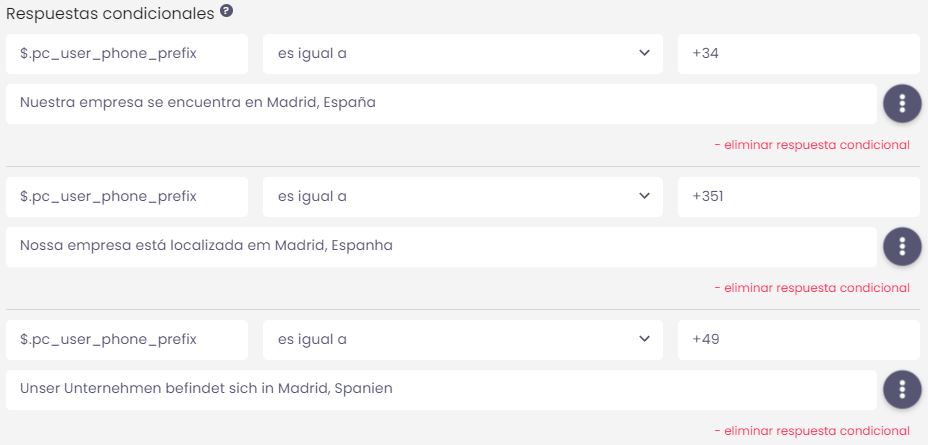
Task: Edit the 'Nuestra empresa se encuentra' response text
Action: pyautogui.click(x=441, y=104)
